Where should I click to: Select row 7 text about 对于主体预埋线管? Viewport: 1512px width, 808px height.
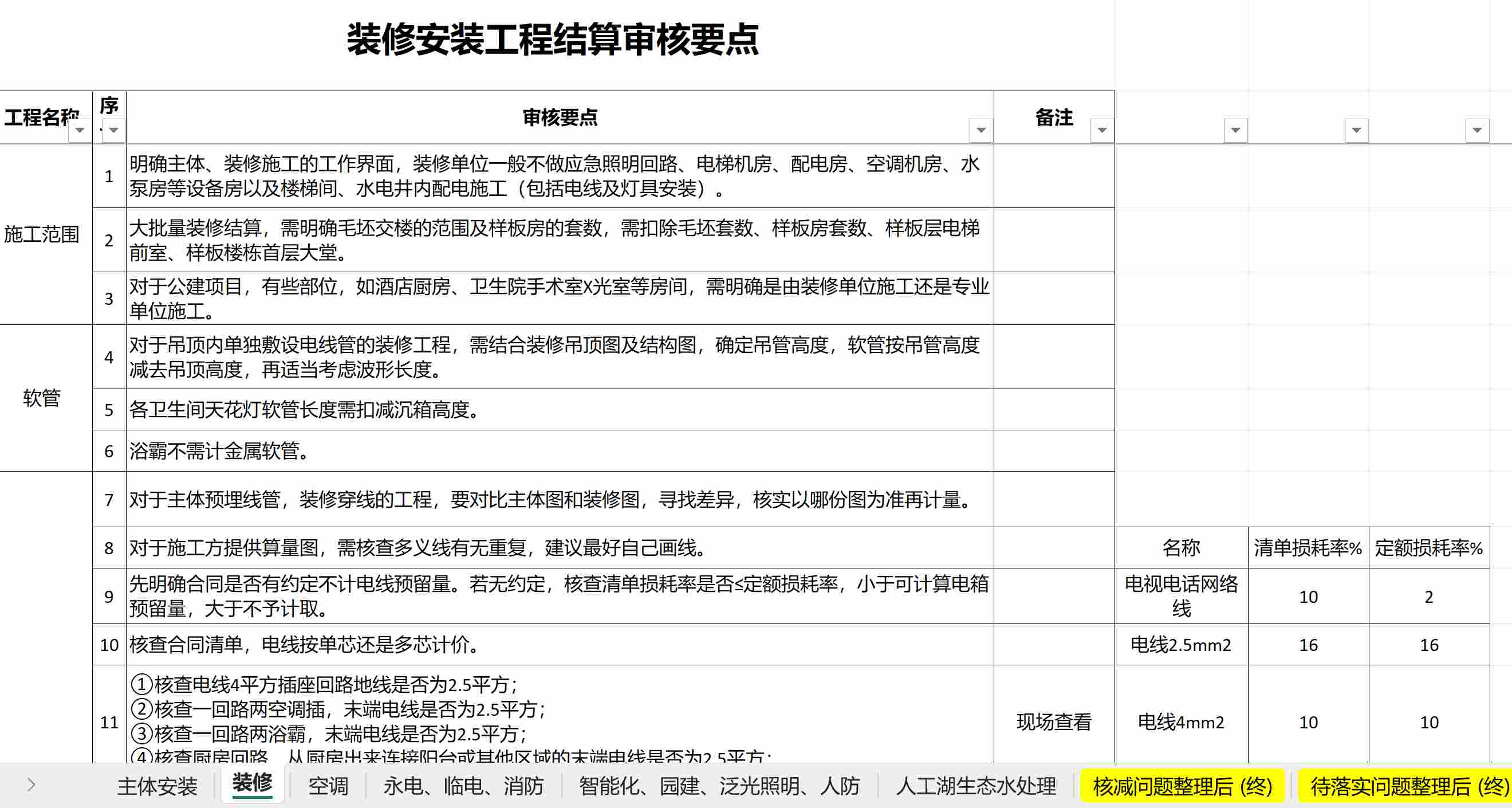pos(560,500)
